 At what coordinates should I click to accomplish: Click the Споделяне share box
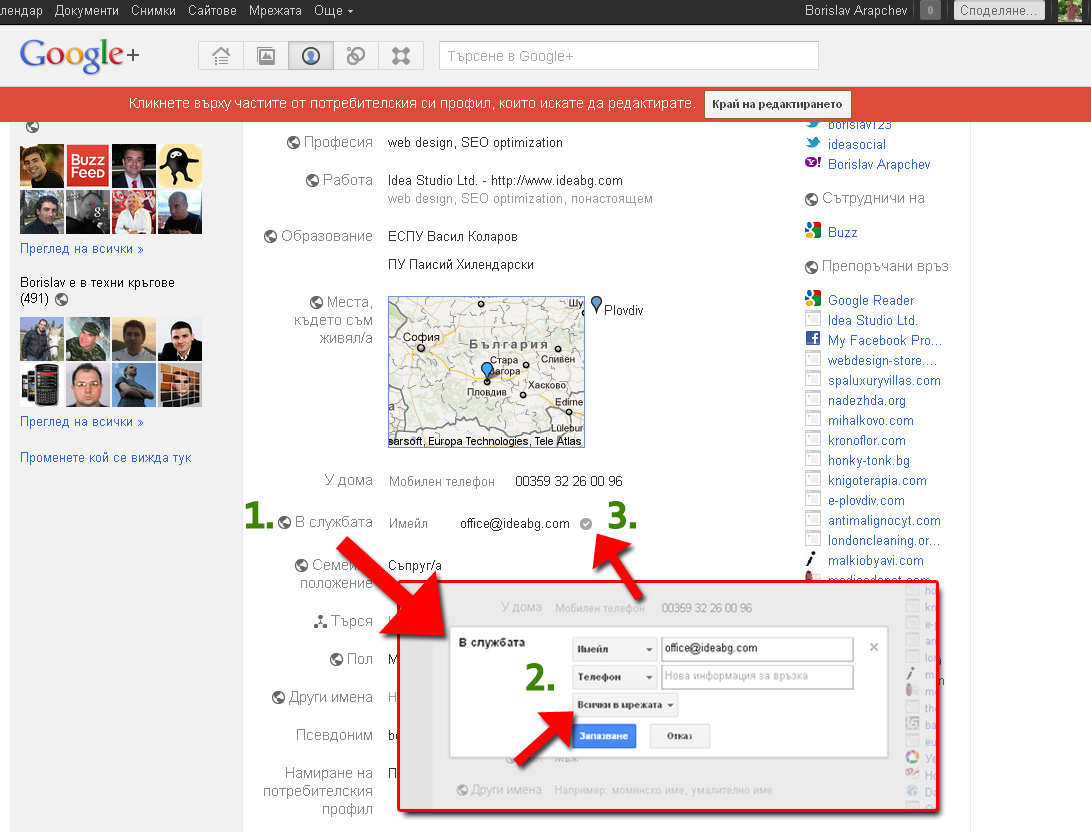pos(998,10)
